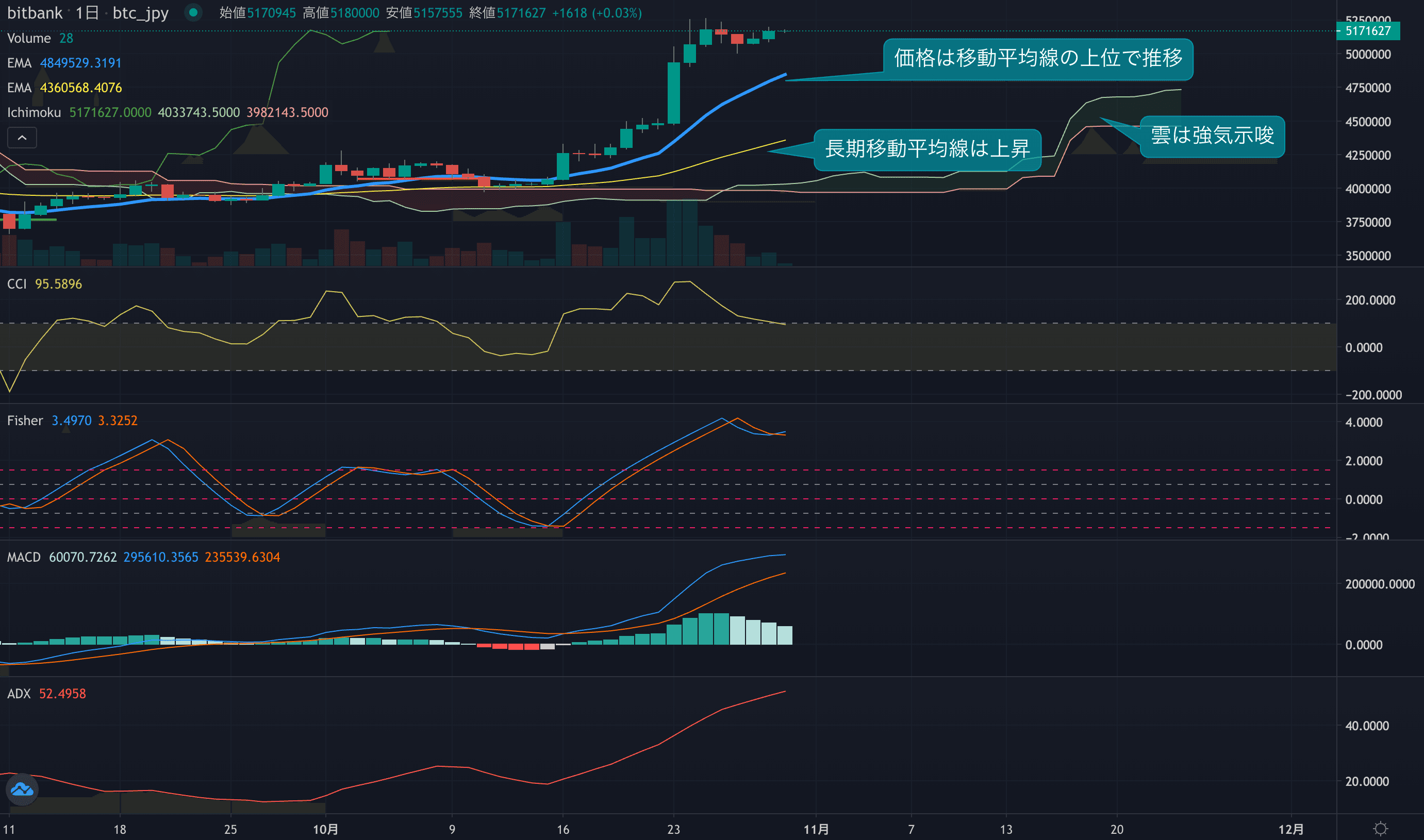Viewport: 1424px width, 840px height.
Task: Click the ADX indicator legend
Action: [19, 694]
